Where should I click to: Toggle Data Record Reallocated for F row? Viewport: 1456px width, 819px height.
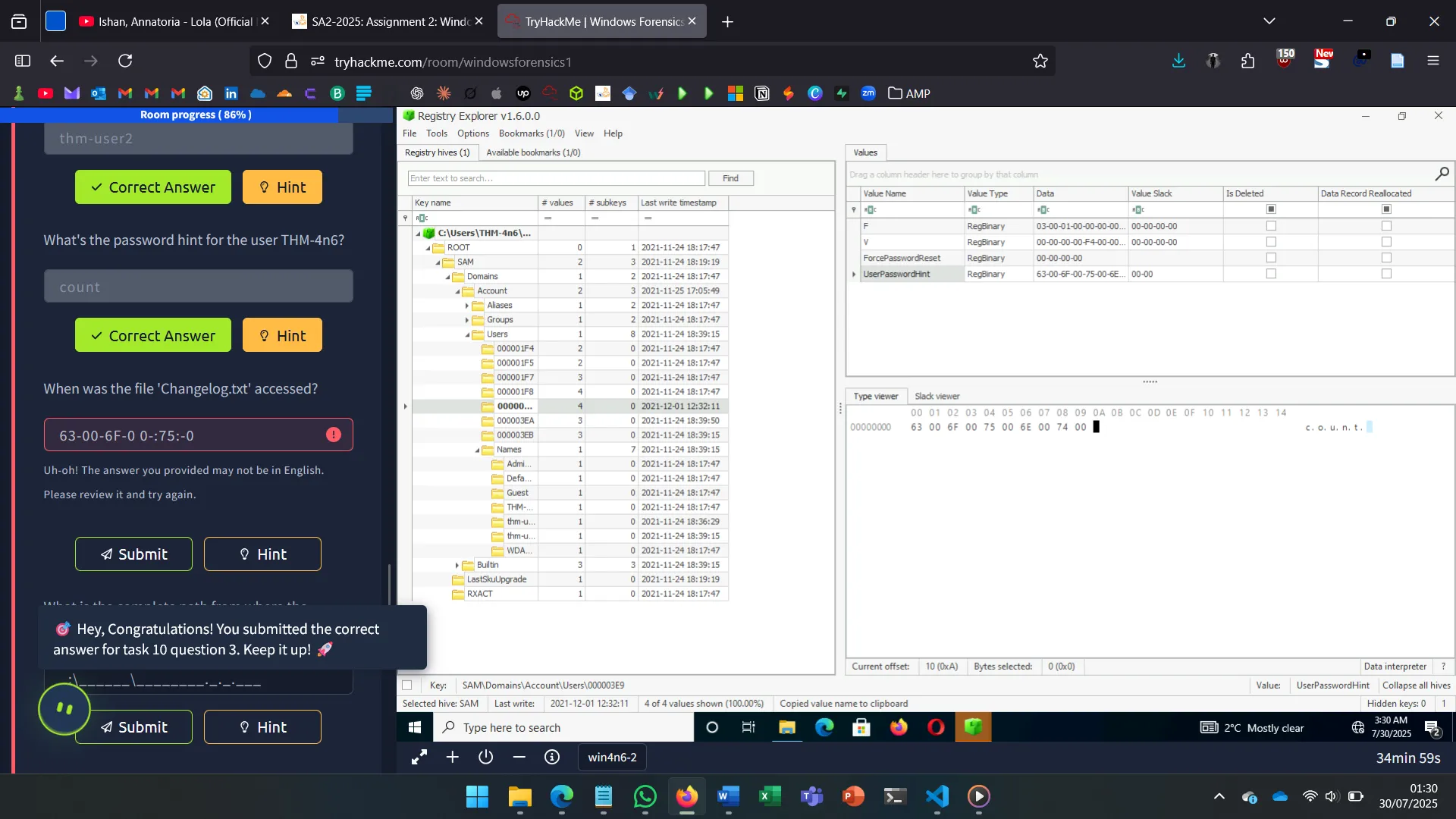click(1386, 226)
